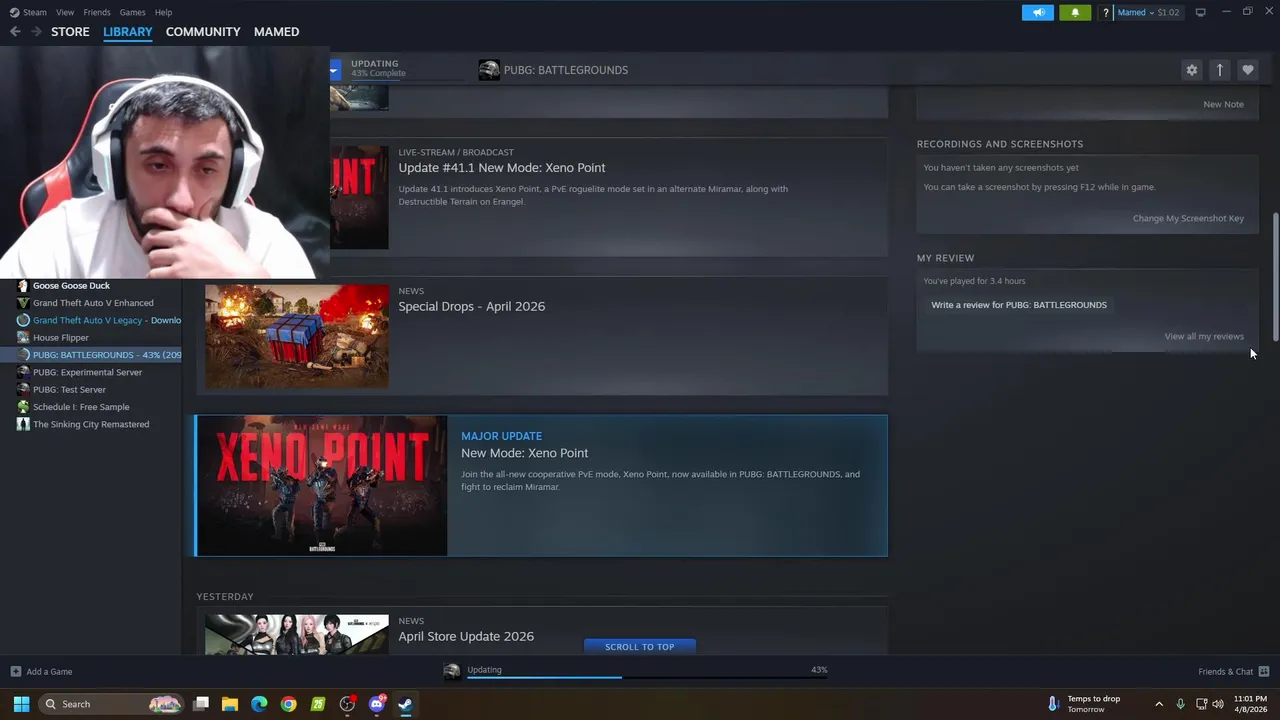This screenshot has height=720, width=1280.
Task: Click the Schedule I game icon
Action: [x=23, y=407]
